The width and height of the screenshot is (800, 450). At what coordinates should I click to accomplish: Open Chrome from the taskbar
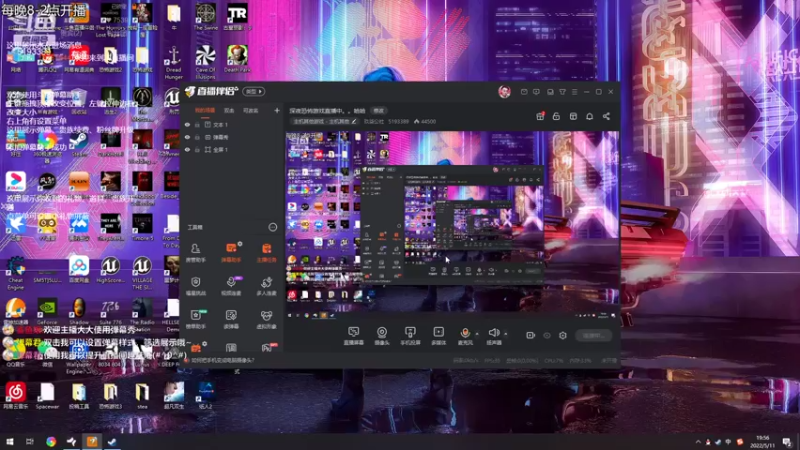tap(51, 441)
